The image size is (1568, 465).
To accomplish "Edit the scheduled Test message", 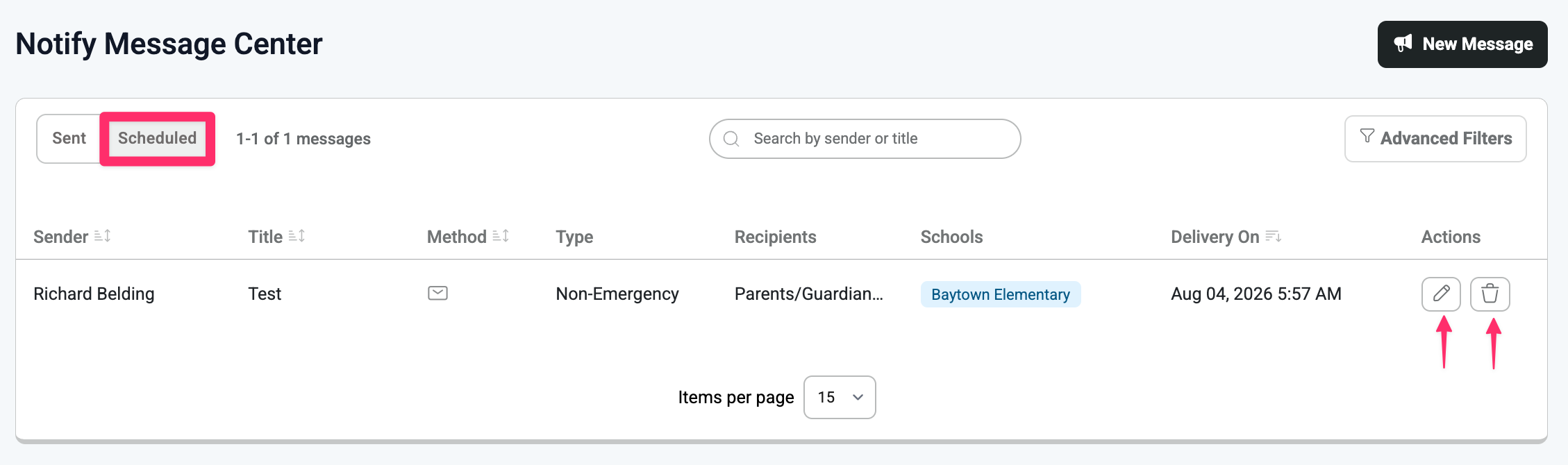I will (1441, 294).
